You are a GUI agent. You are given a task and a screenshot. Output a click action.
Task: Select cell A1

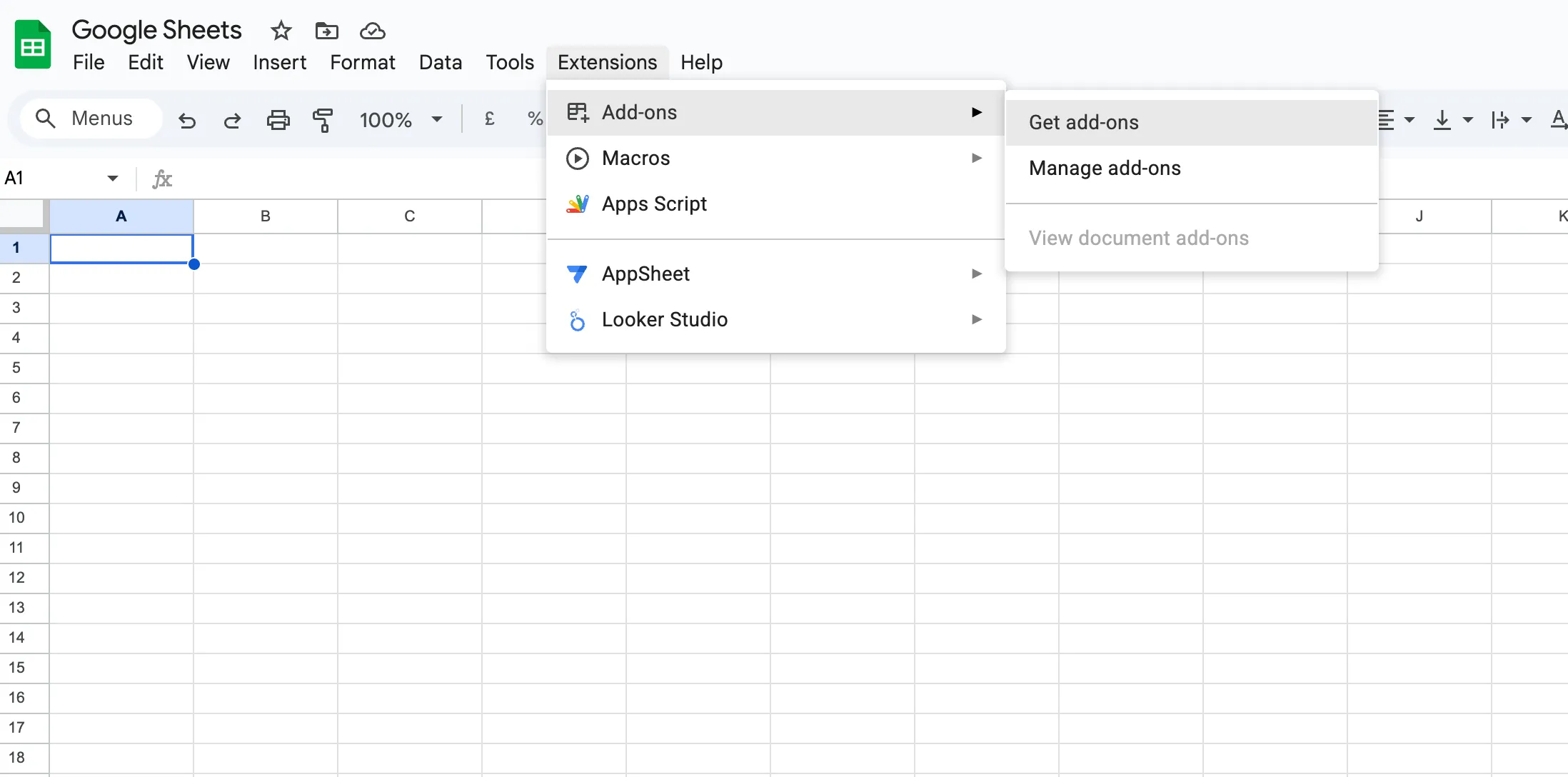pos(121,249)
